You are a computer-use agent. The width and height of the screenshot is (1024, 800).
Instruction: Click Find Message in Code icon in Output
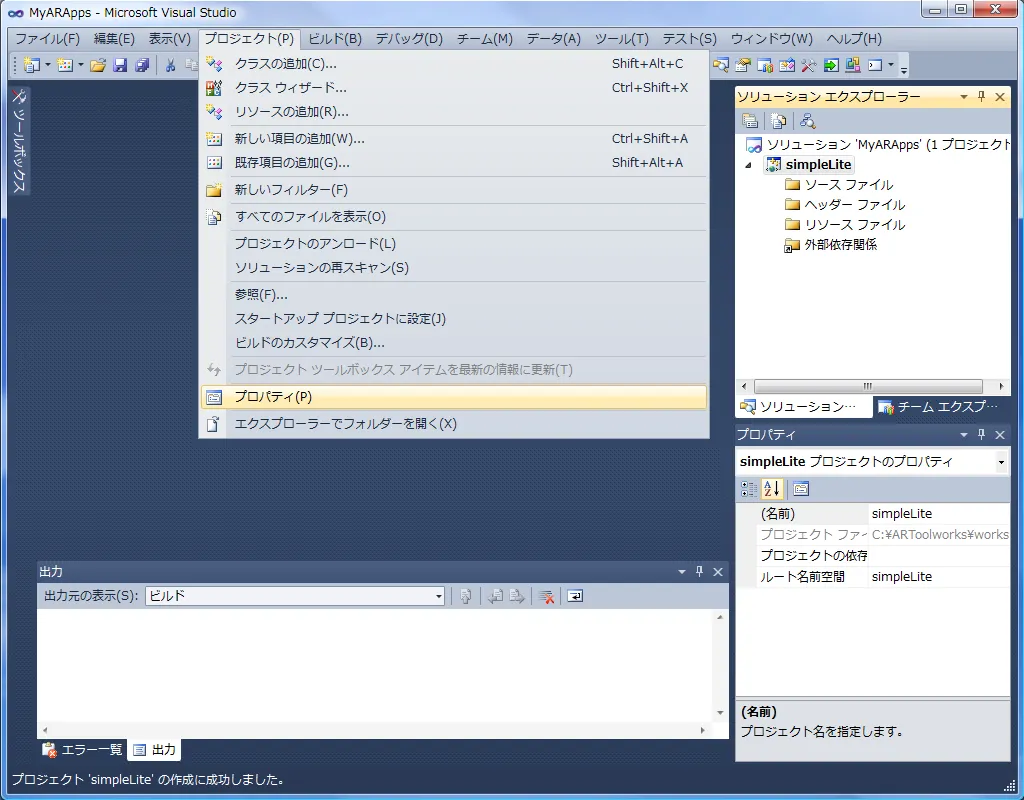coord(465,596)
